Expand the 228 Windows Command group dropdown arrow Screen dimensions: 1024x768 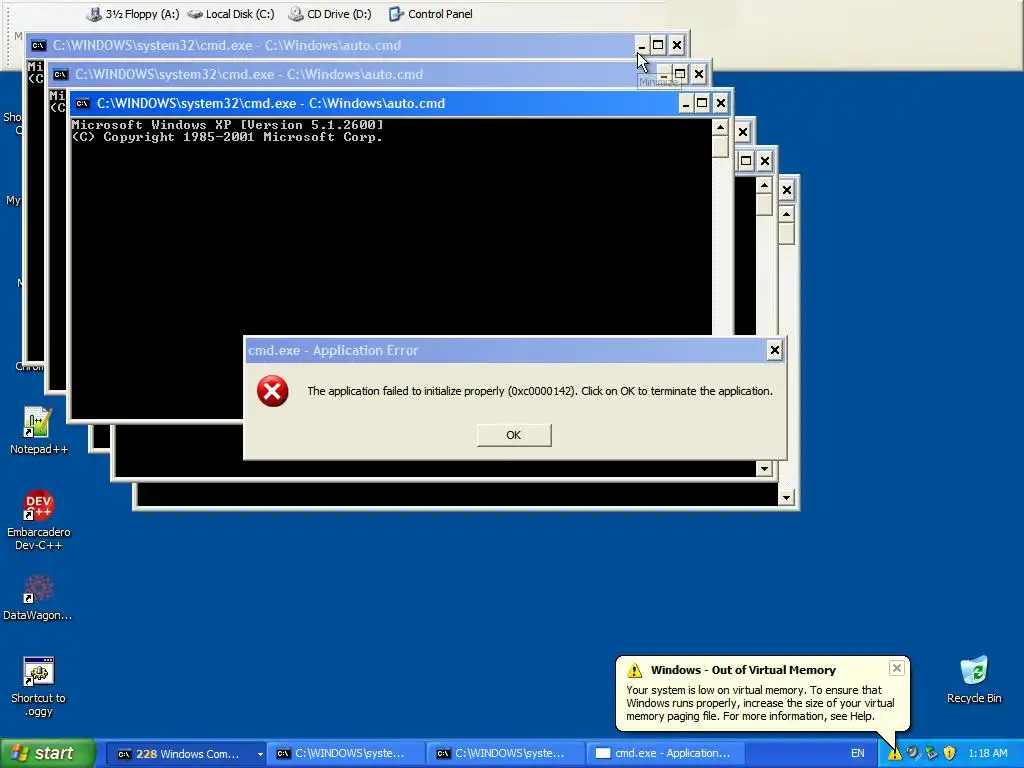(260, 754)
